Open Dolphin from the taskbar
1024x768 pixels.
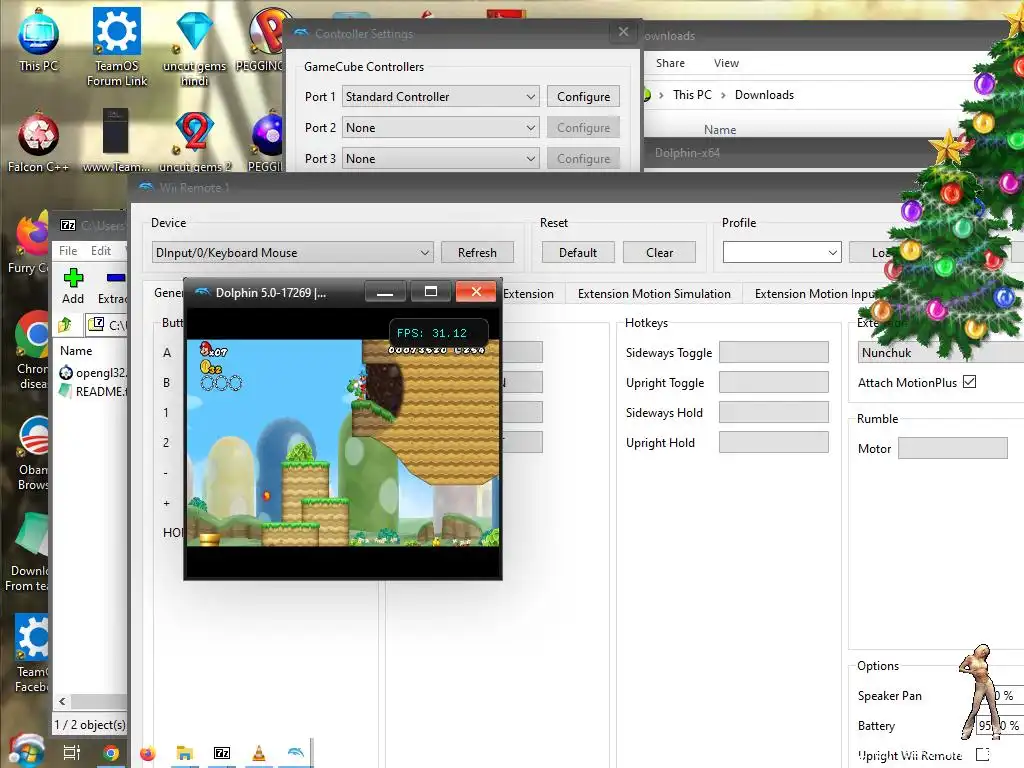pos(295,753)
